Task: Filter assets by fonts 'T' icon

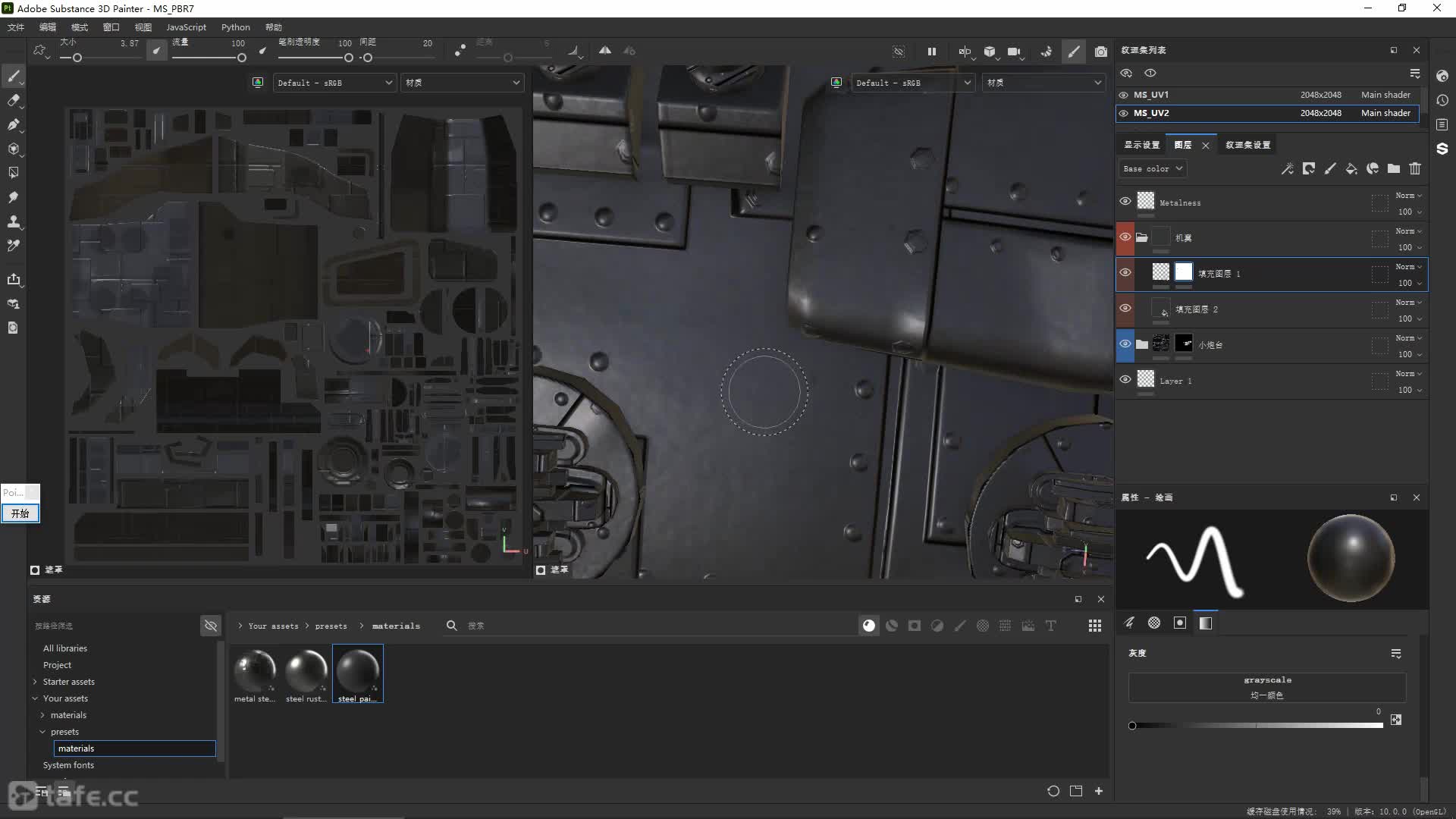Action: pos(1051,626)
